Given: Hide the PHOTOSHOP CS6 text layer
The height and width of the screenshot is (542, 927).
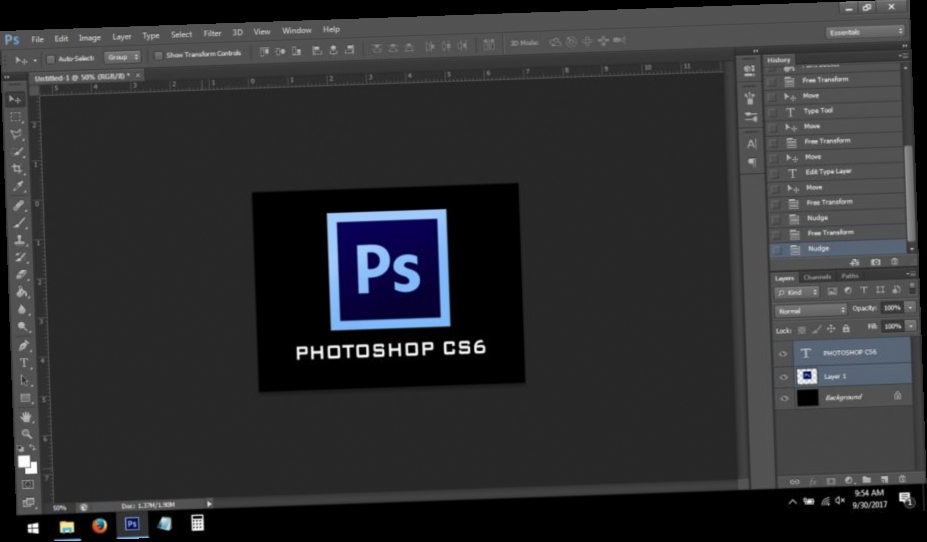Looking at the screenshot, I should pyautogui.click(x=783, y=354).
